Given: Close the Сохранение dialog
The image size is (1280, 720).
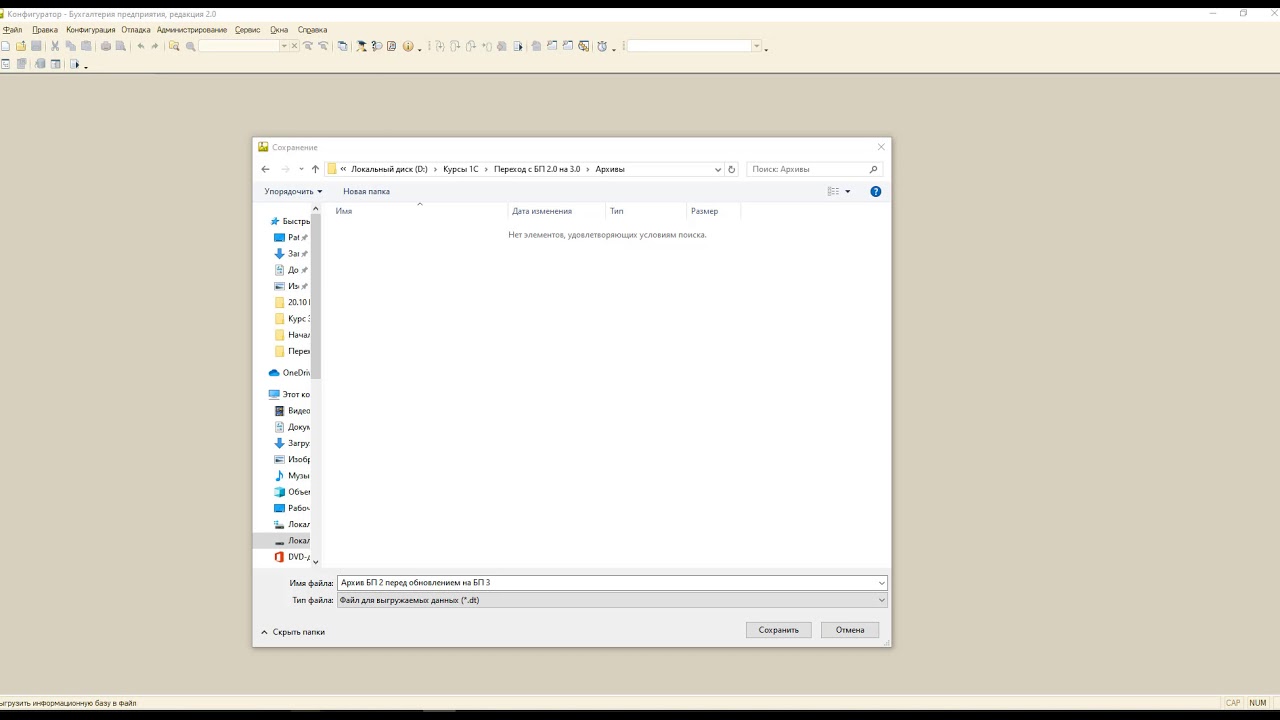Looking at the screenshot, I should [x=881, y=147].
